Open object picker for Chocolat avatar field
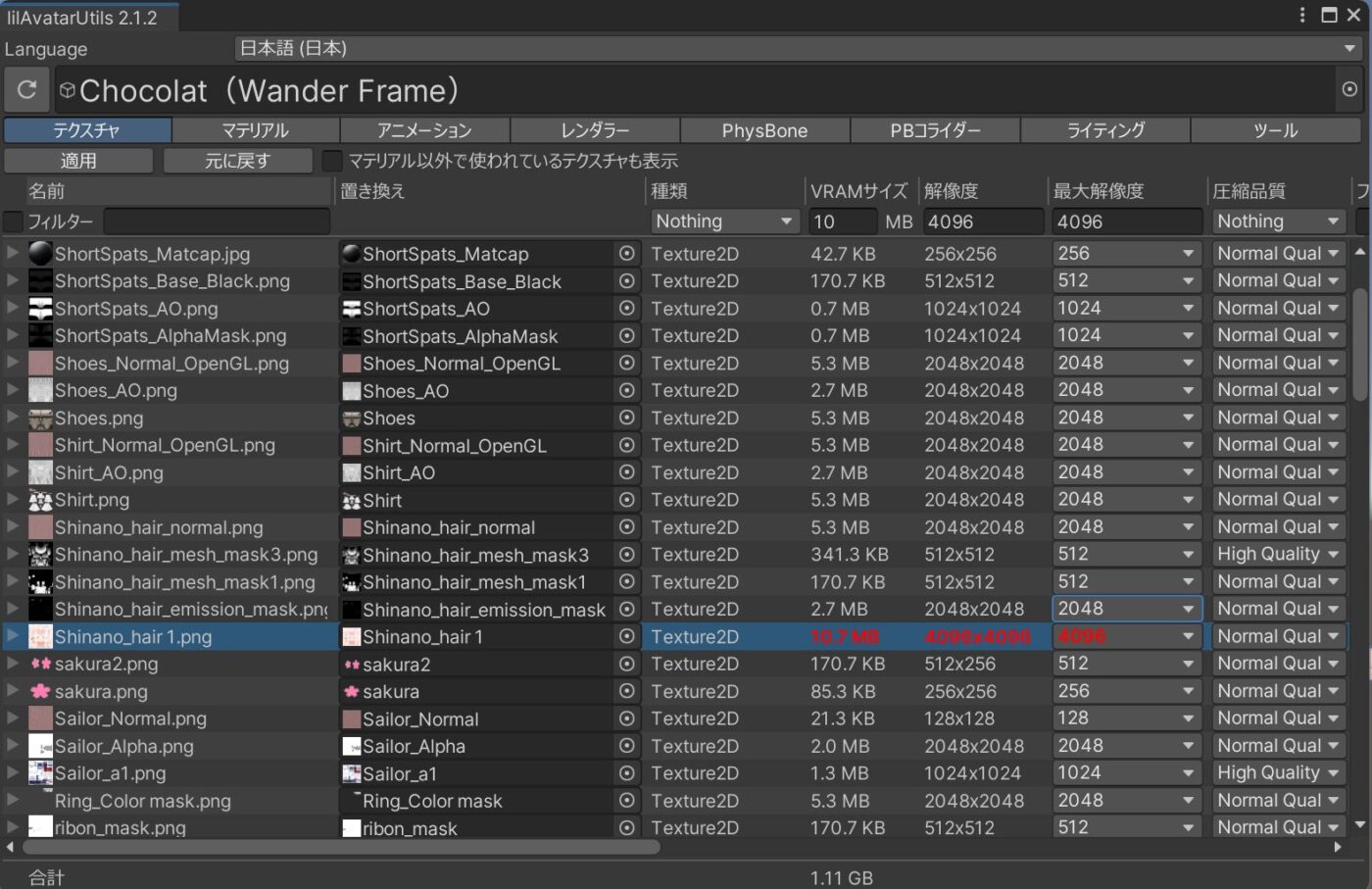 (x=1349, y=90)
